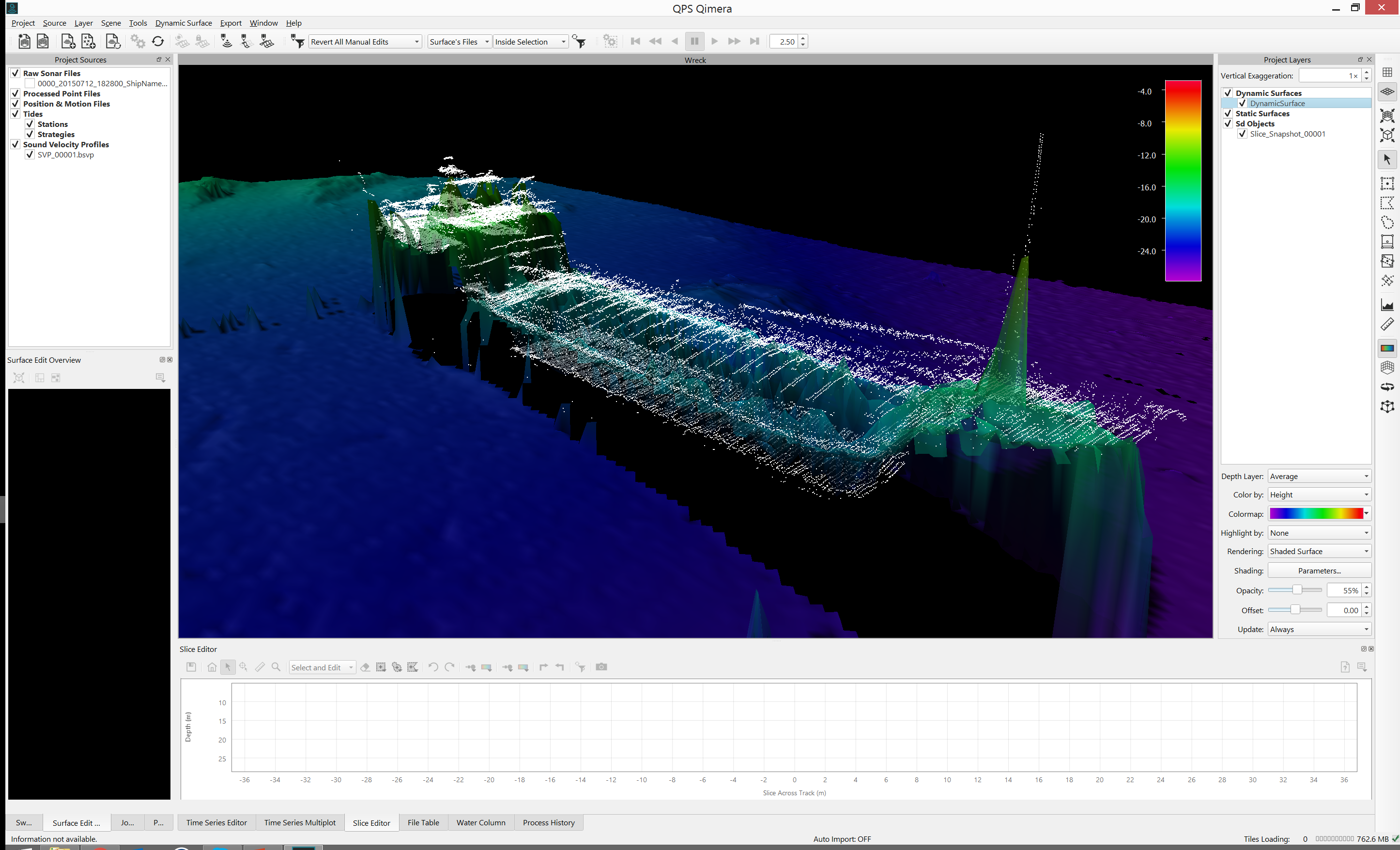Open the Dynamic Surface menu
This screenshot has width=1400, height=850.
click(x=183, y=23)
